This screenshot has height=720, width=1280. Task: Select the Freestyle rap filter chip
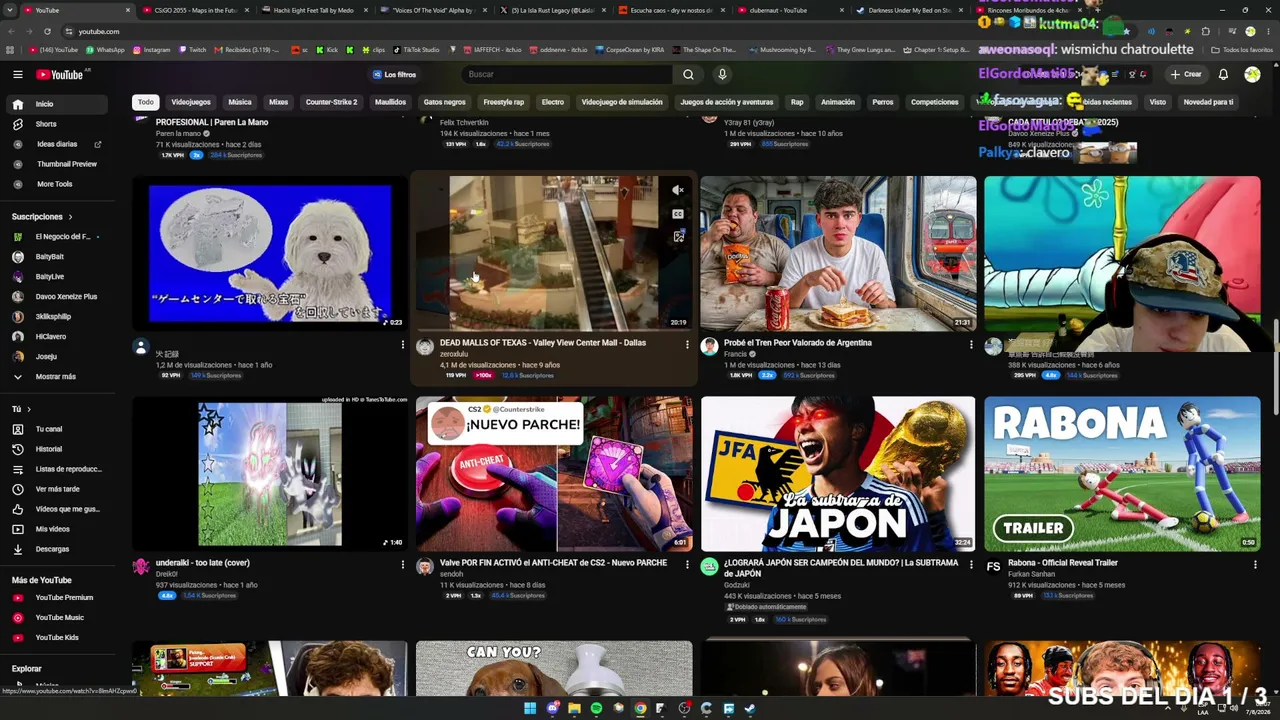[x=504, y=102]
